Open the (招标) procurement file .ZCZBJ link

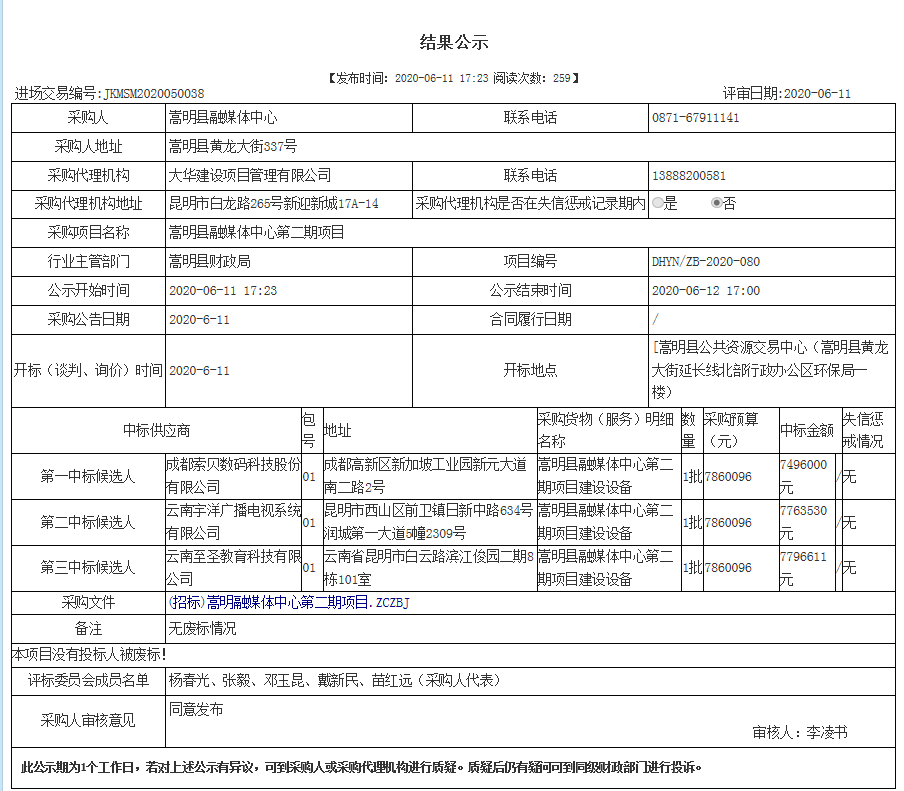289,602
